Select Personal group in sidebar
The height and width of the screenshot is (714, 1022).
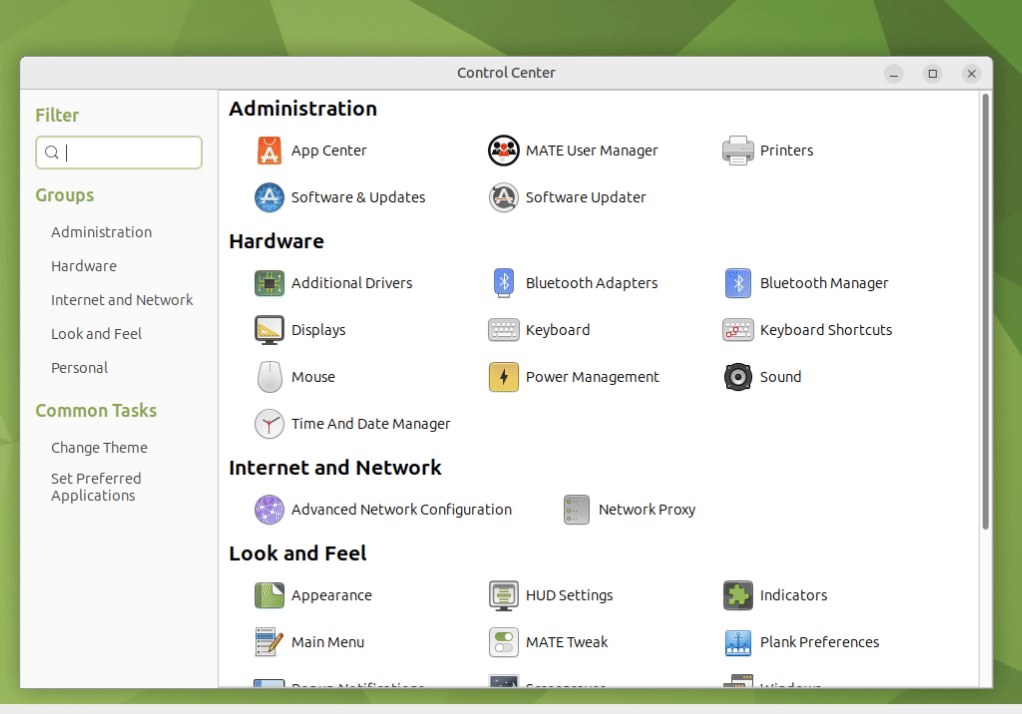pos(80,368)
